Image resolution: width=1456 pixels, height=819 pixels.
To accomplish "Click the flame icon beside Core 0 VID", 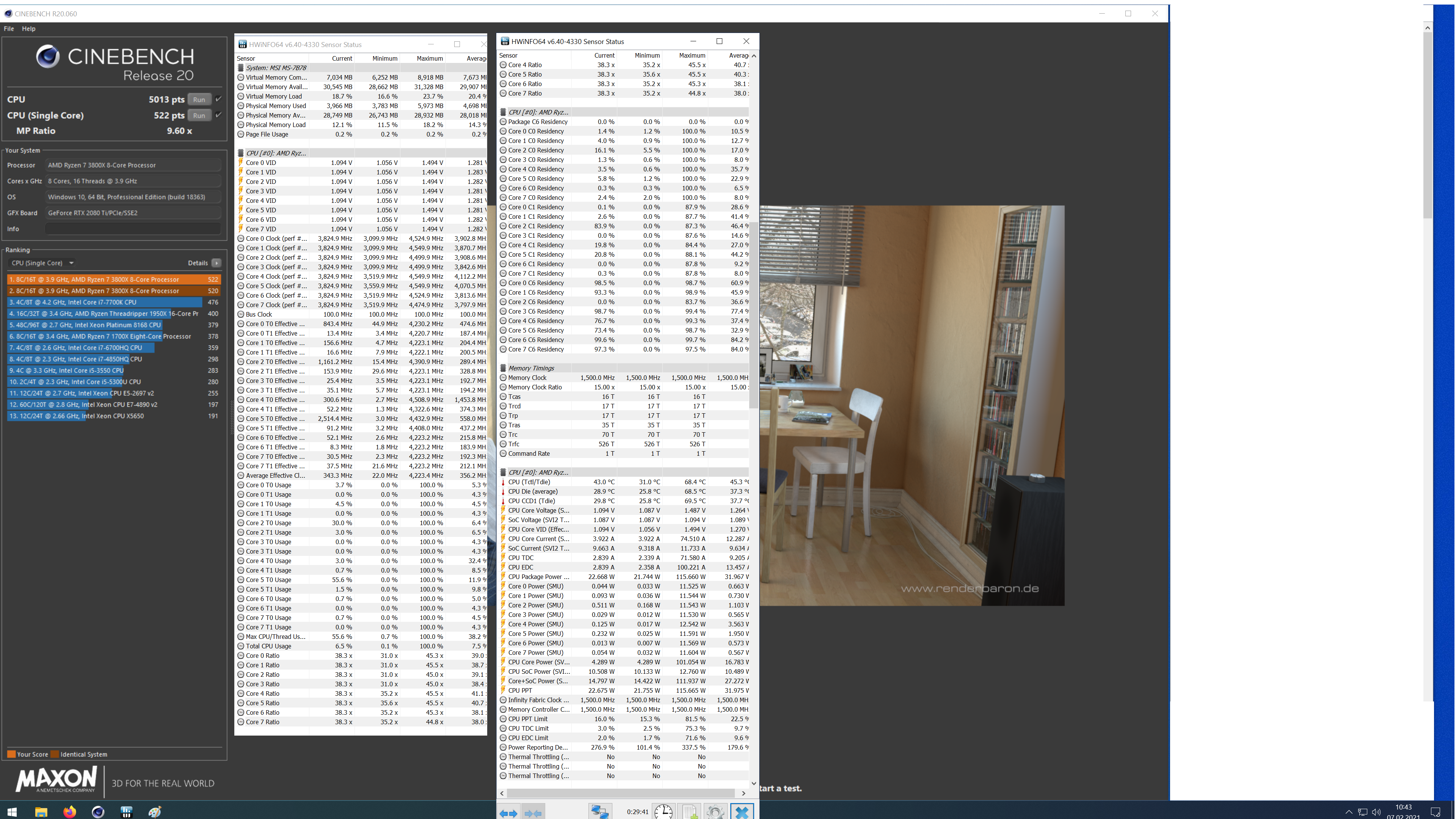I will point(242,162).
